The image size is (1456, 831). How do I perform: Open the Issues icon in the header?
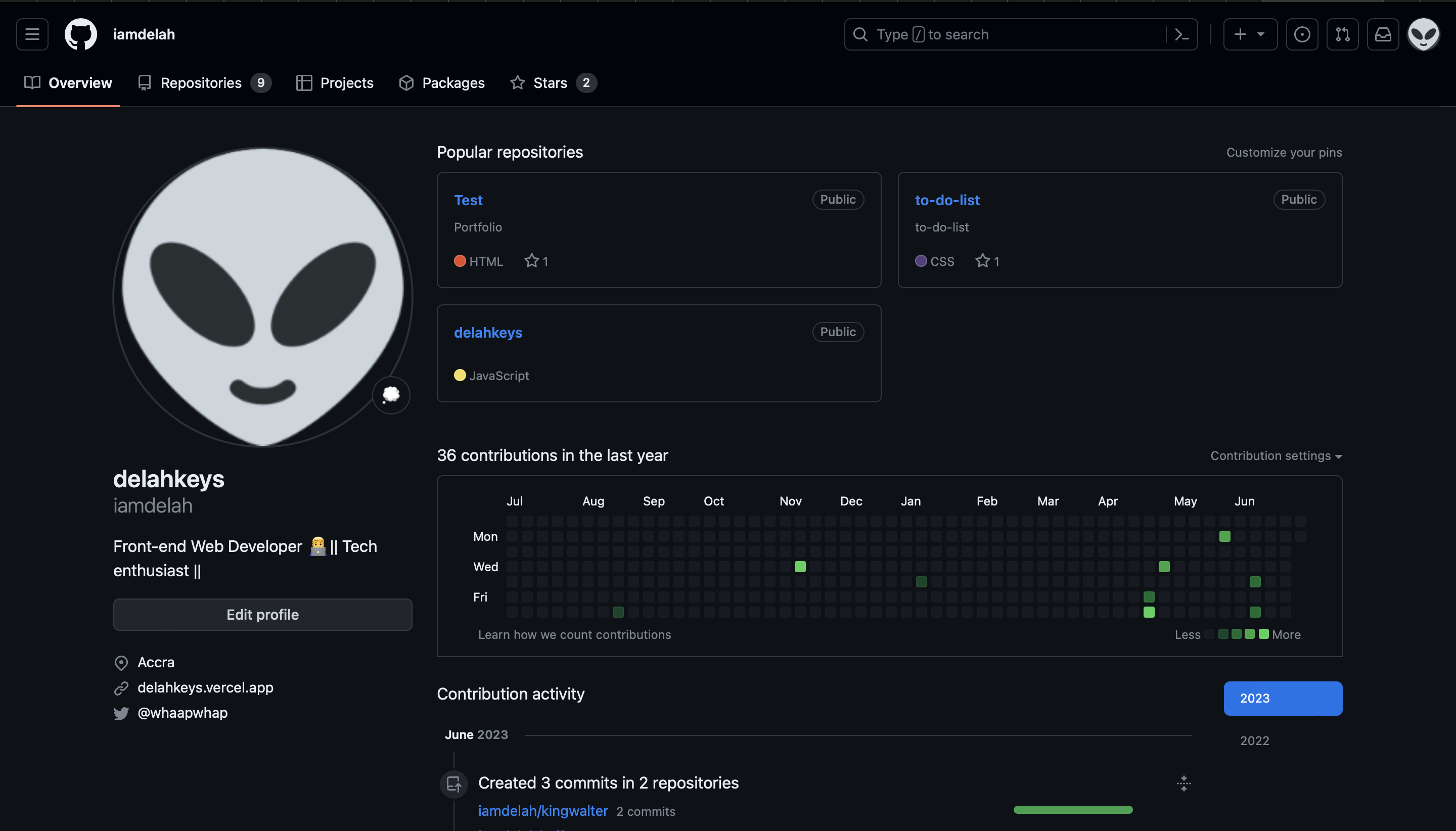(x=1302, y=34)
